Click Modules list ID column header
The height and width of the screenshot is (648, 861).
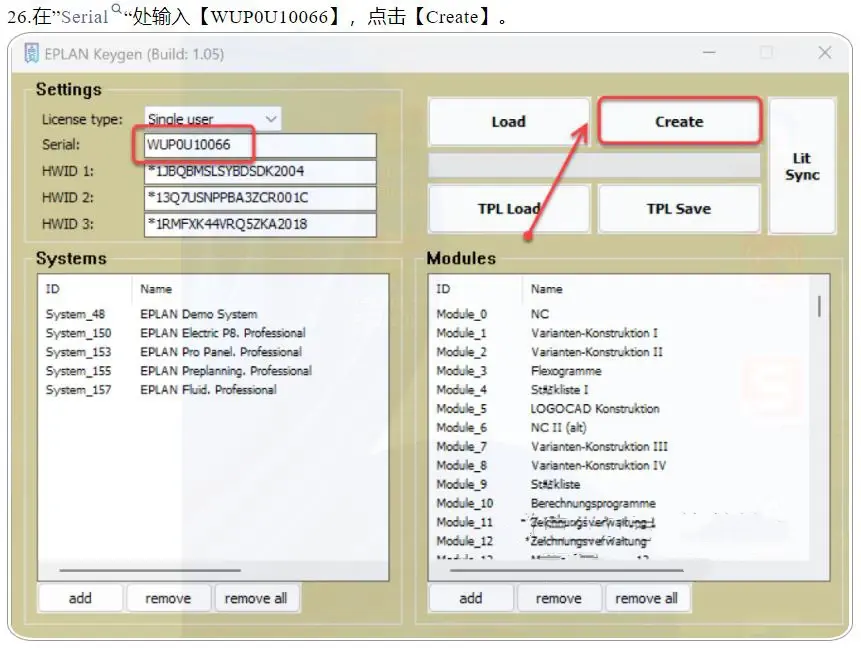tap(443, 289)
